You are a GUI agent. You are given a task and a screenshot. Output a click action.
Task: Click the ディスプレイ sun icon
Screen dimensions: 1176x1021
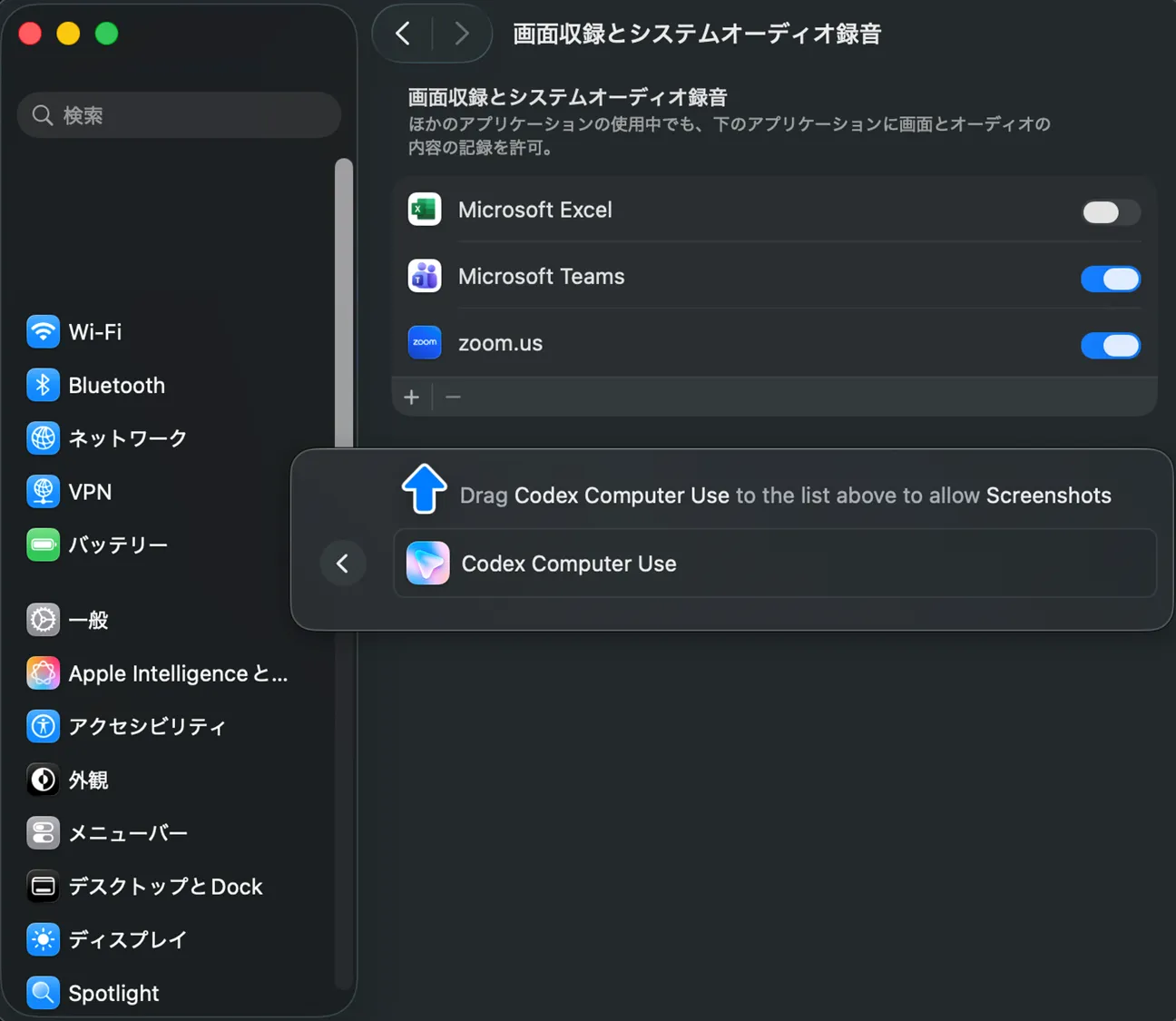pos(43,939)
